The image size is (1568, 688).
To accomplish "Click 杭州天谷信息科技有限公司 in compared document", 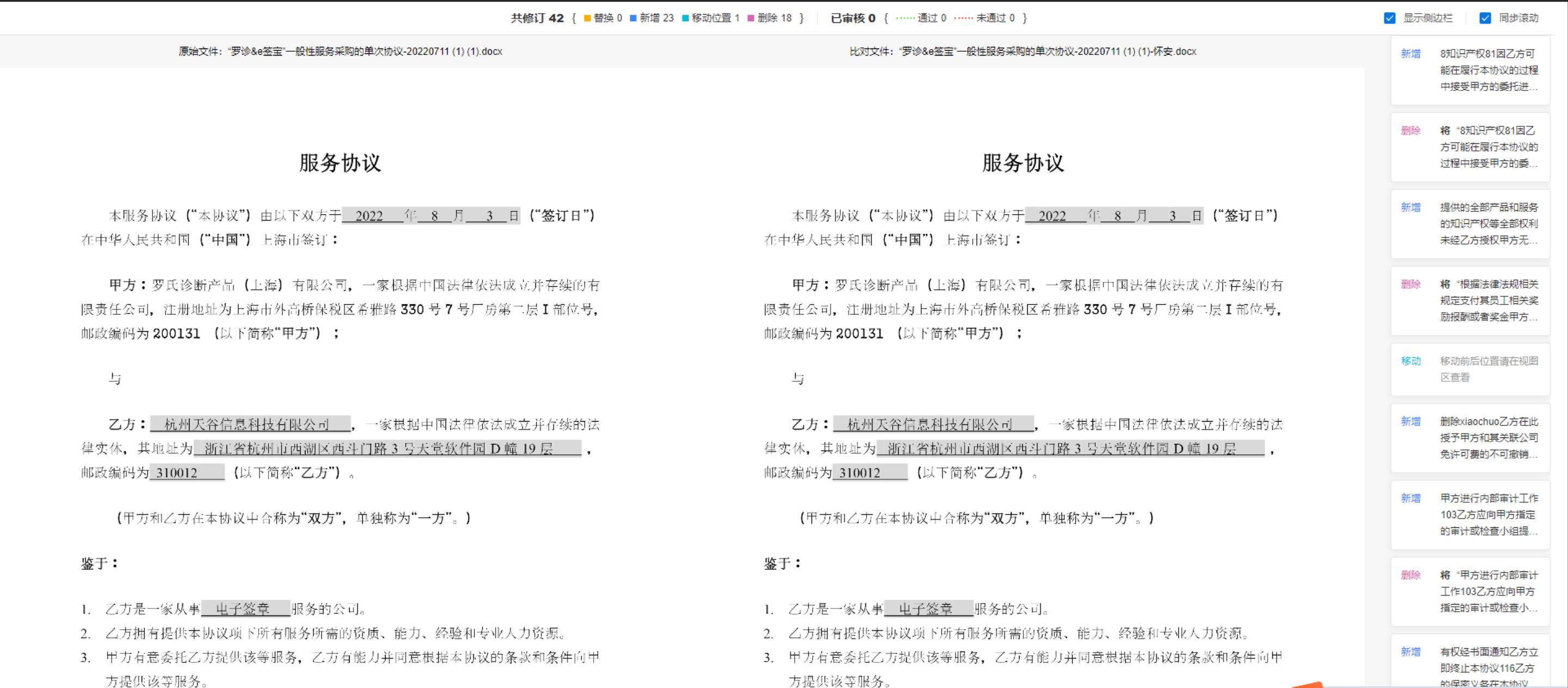I will [x=933, y=424].
